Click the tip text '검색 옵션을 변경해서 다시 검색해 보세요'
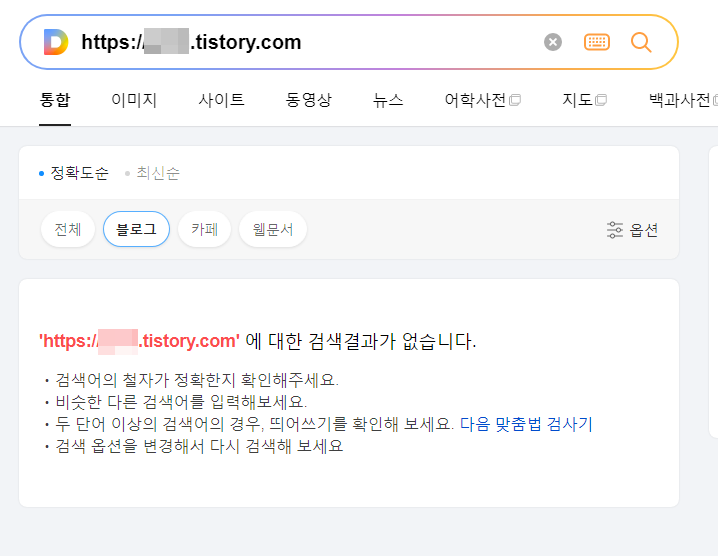Image resolution: width=718 pixels, height=556 pixels. click(199, 446)
